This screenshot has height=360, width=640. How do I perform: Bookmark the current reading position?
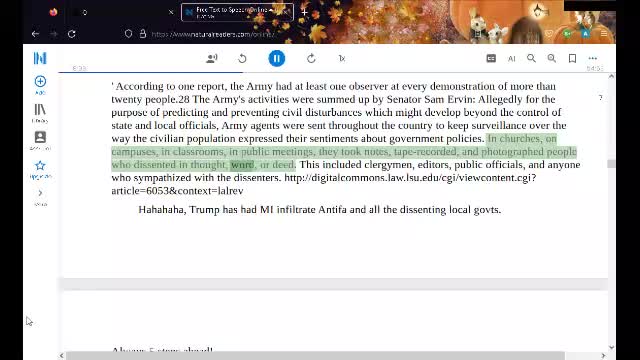pos(572,58)
